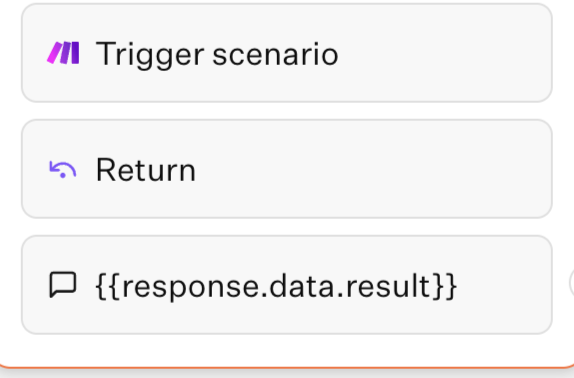The image size is (574, 378).
Task: Click white area below the response card
Action: 287,349
